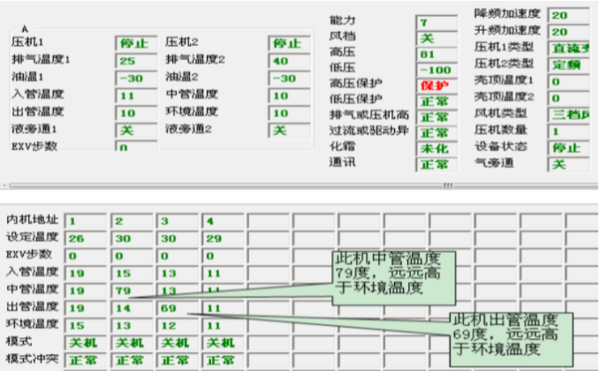Select the 能力 value field showing 7
600x378 pixels.
click(437, 23)
